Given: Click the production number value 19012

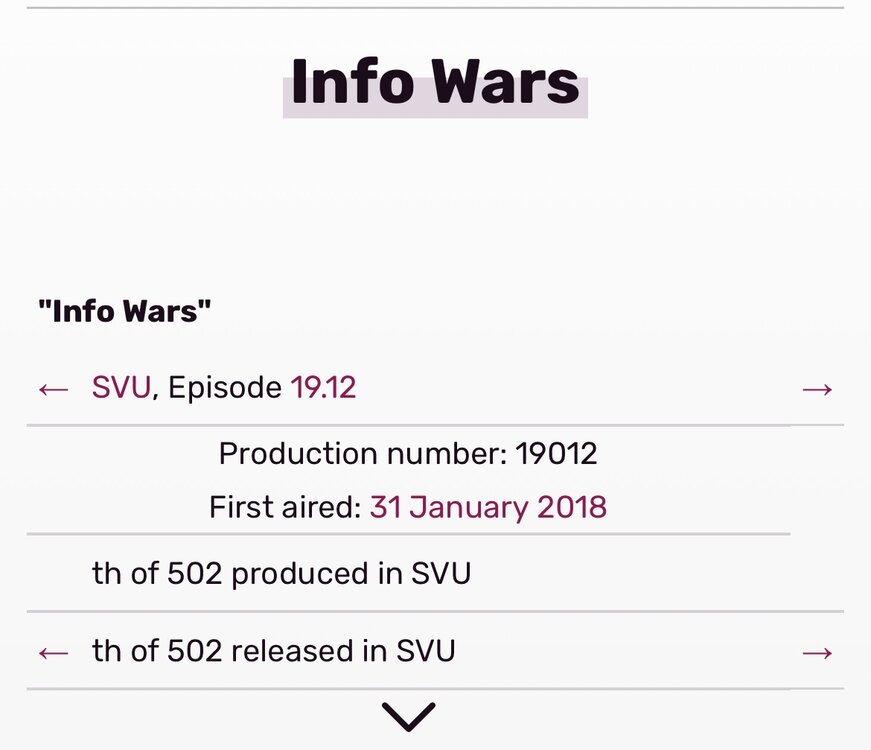Looking at the screenshot, I should click(x=556, y=454).
